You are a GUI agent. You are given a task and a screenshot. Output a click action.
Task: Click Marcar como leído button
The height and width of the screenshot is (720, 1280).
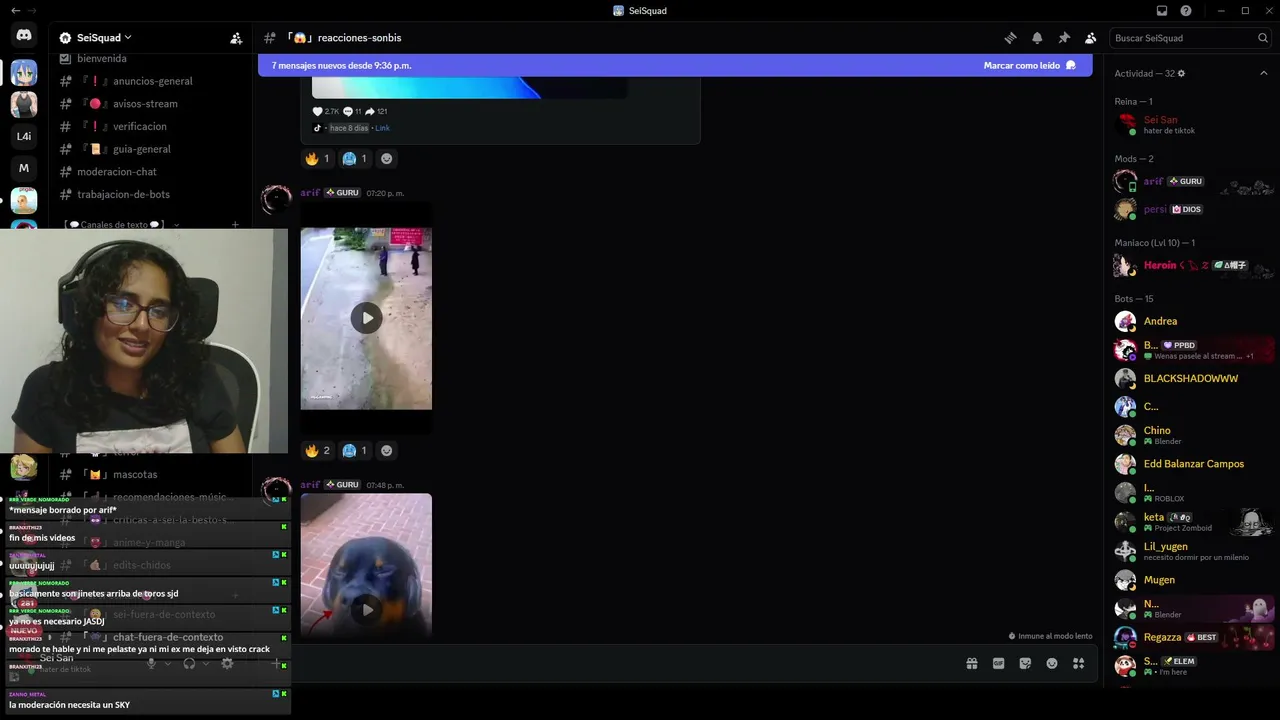1029,65
